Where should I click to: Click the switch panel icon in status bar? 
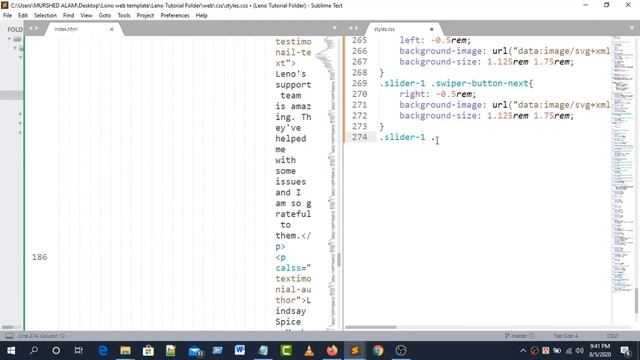(9, 336)
